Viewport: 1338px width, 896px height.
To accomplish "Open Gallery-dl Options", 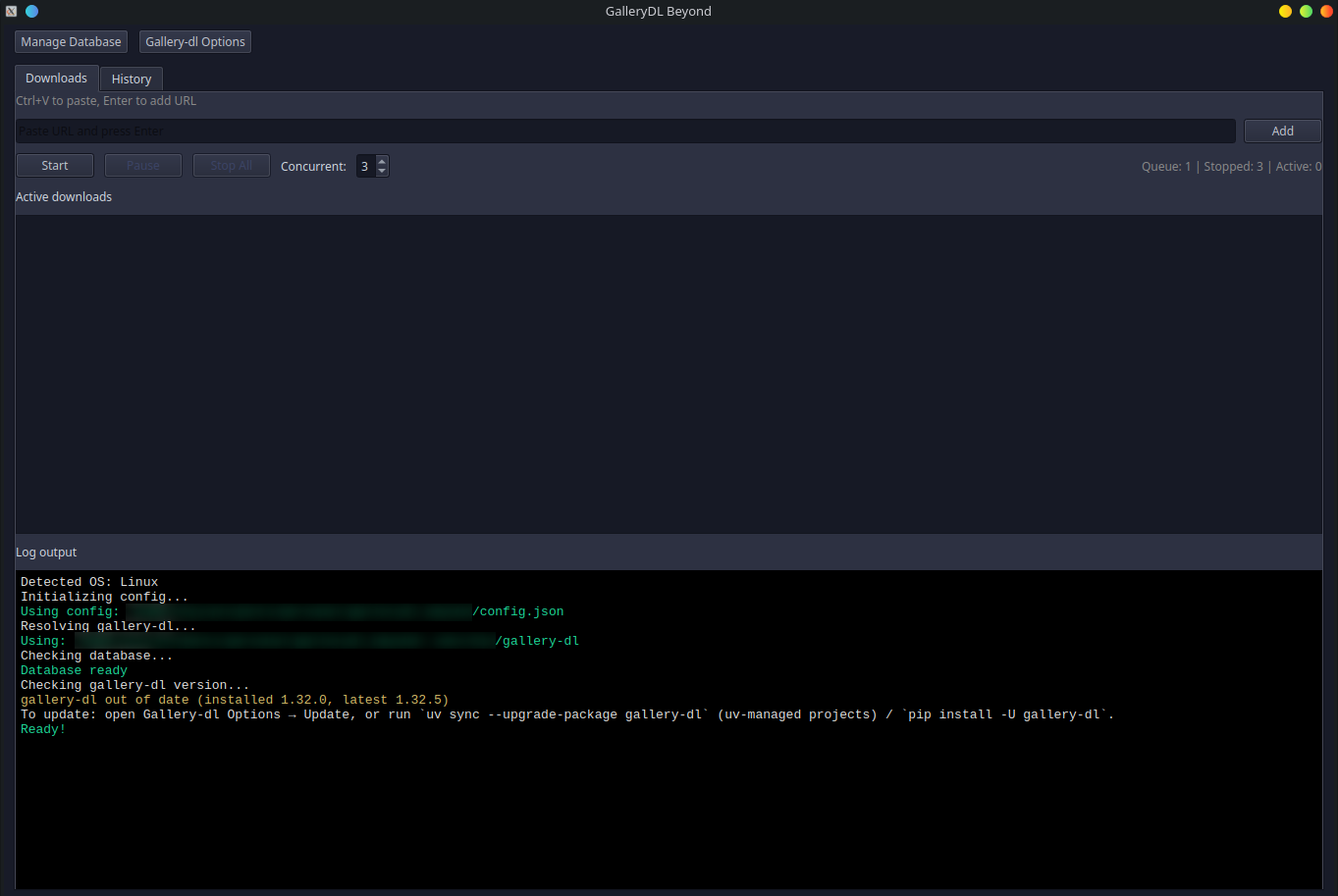I will coord(195,42).
